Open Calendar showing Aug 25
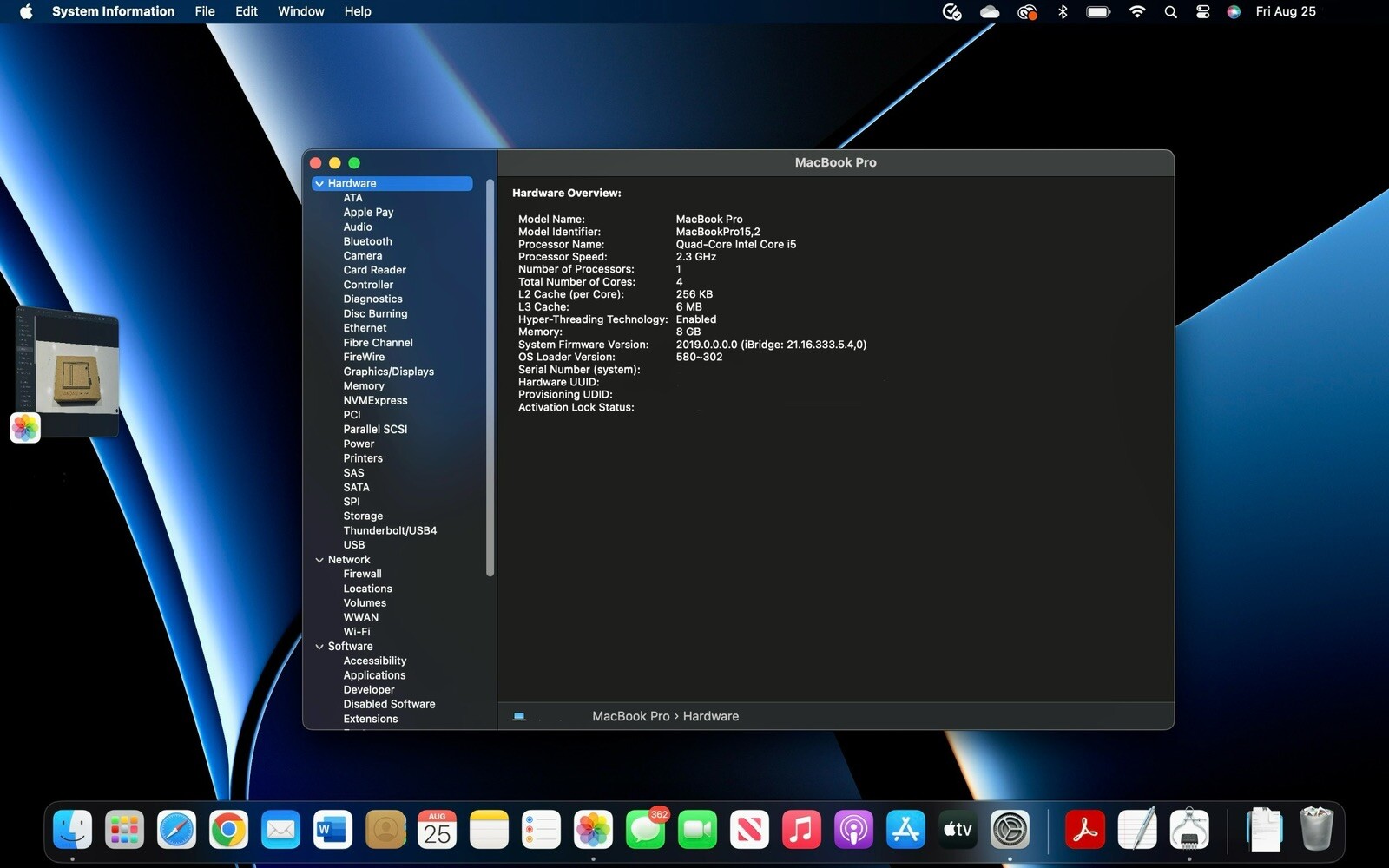Image resolution: width=1389 pixels, height=868 pixels. click(x=438, y=830)
